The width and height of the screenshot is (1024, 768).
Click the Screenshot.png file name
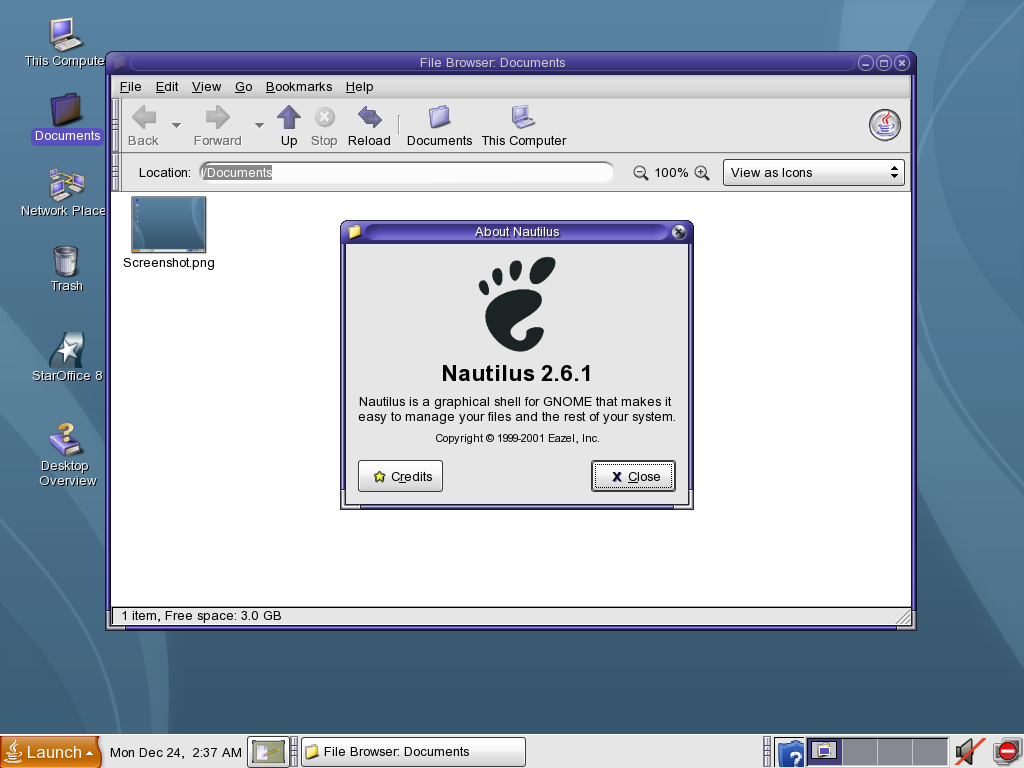[168, 263]
